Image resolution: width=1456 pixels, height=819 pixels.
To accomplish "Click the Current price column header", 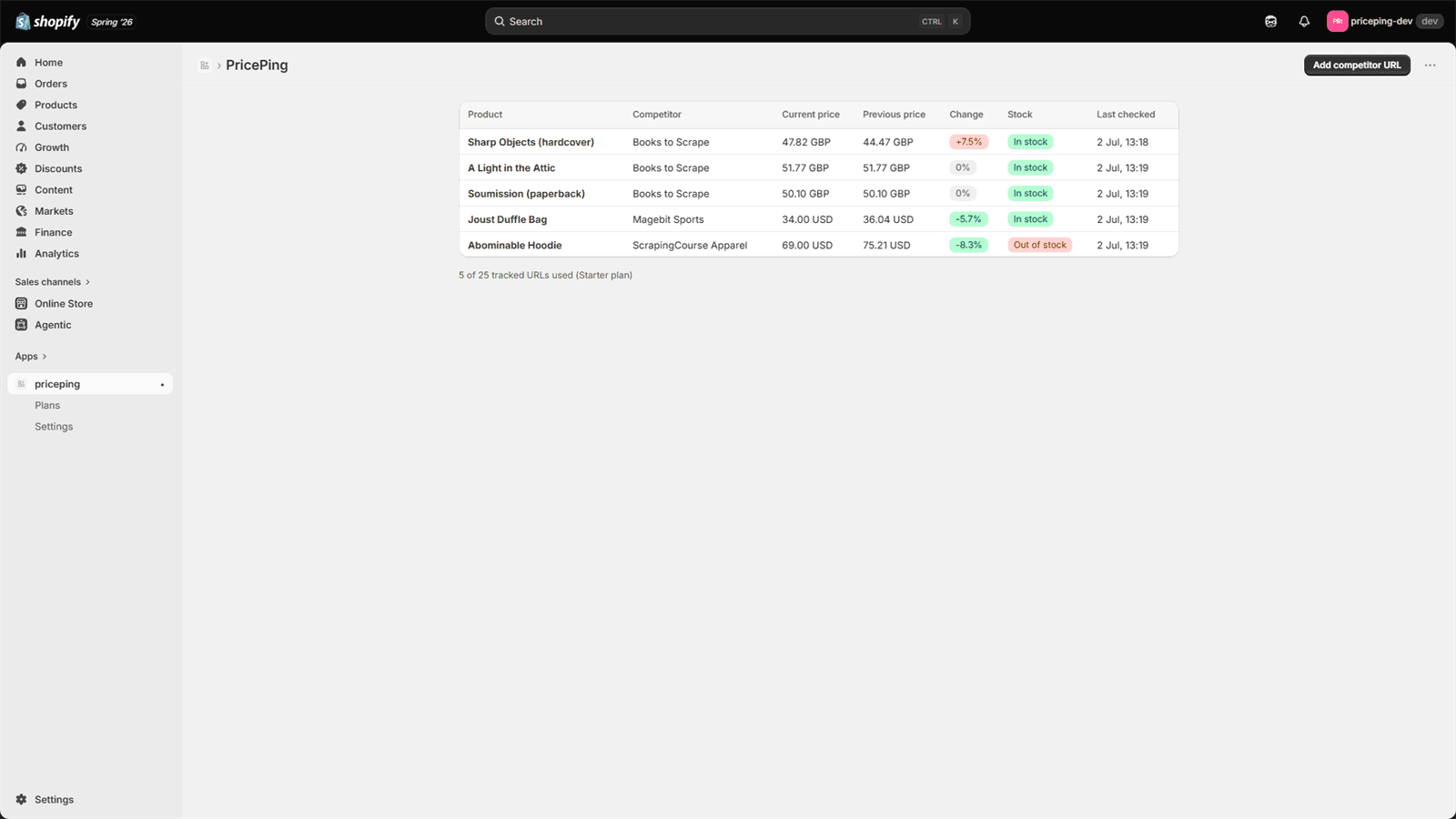I will (x=811, y=115).
